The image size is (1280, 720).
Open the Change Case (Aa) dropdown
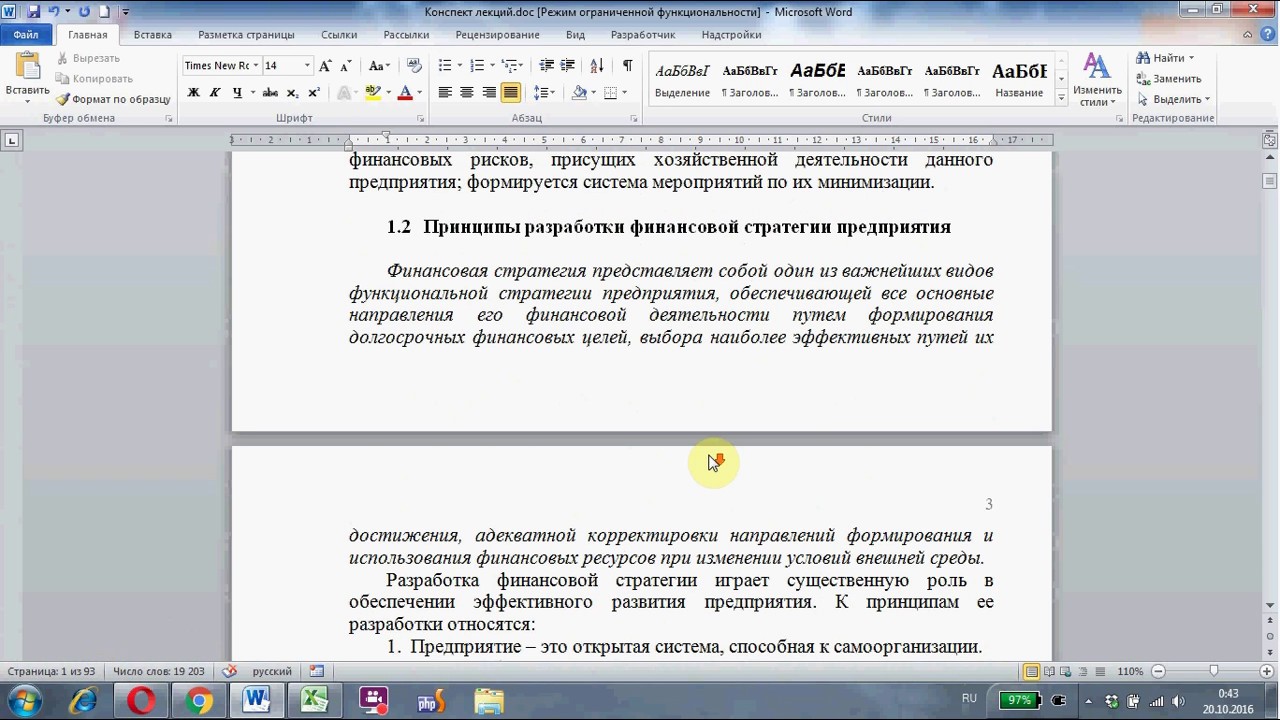(379, 66)
